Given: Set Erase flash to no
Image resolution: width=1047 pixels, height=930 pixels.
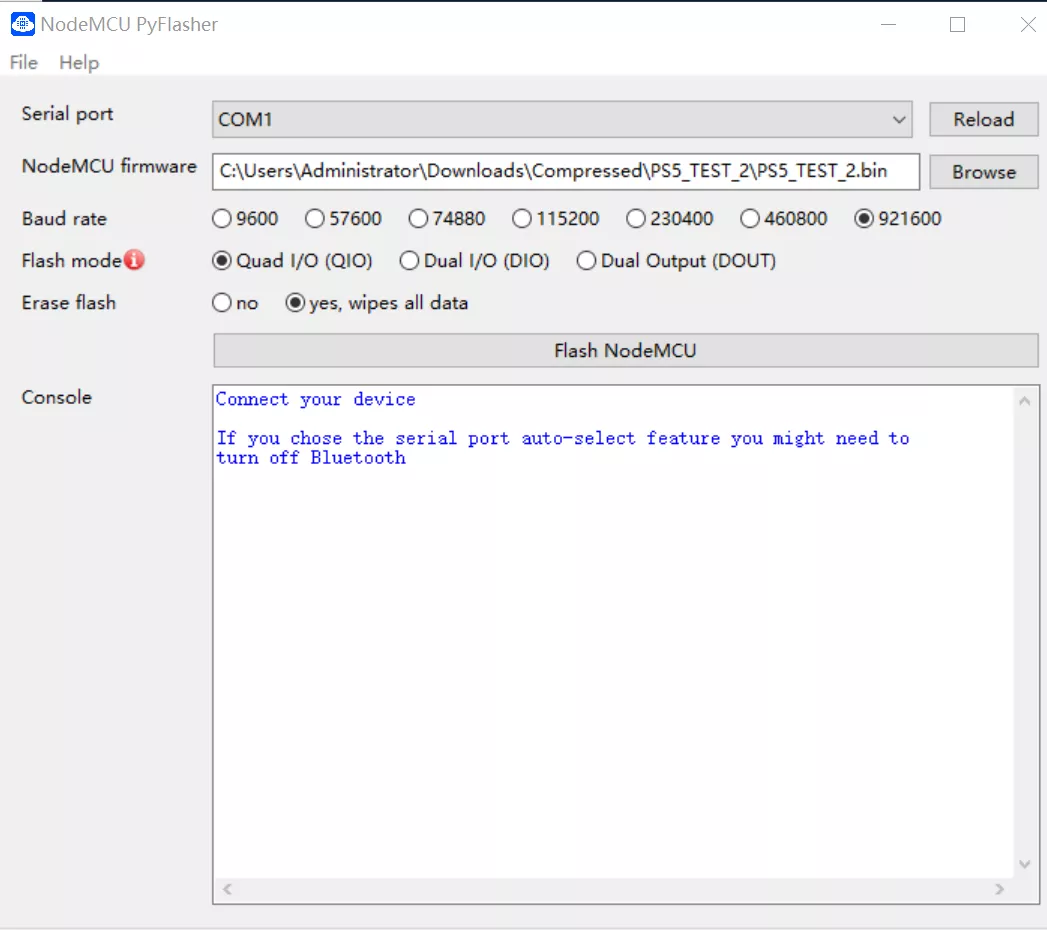Looking at the screenshot, I should [x=222, y=303].
